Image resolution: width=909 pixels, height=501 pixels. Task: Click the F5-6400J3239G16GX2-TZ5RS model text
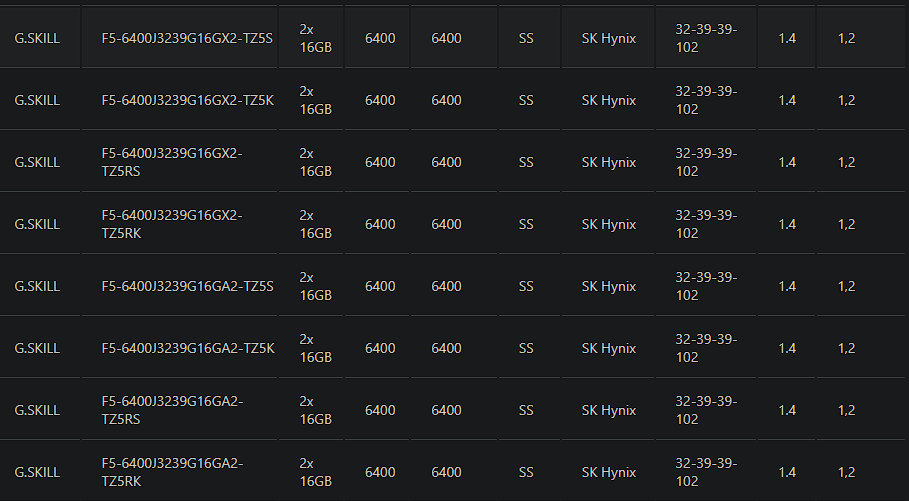tap(172, 162)
